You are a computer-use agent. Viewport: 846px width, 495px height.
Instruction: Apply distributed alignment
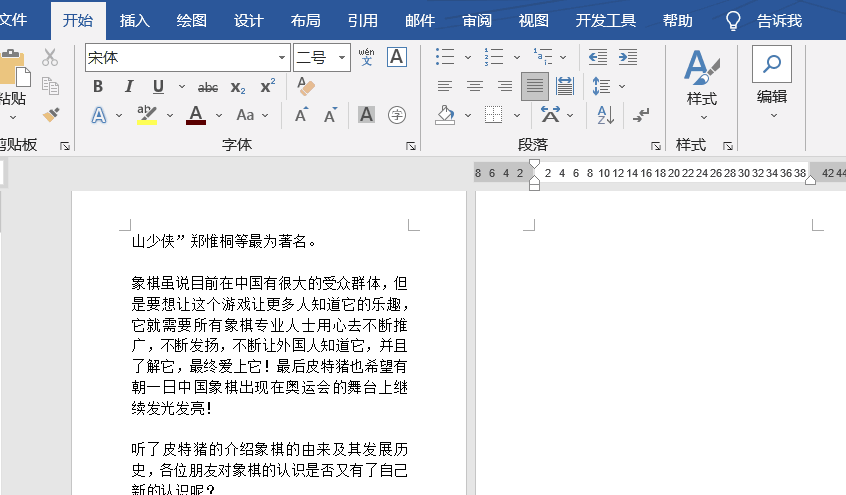pos(565,86)
